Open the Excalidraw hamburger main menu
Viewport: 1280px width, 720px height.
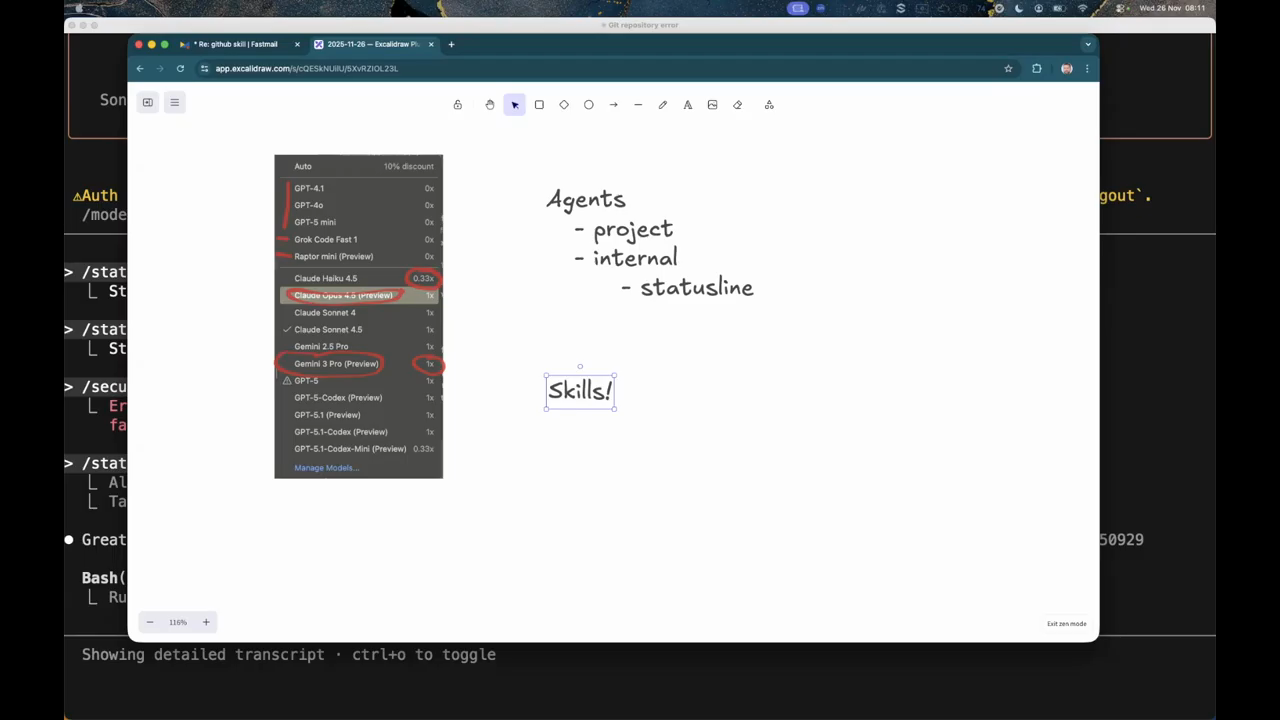[174, 102]
